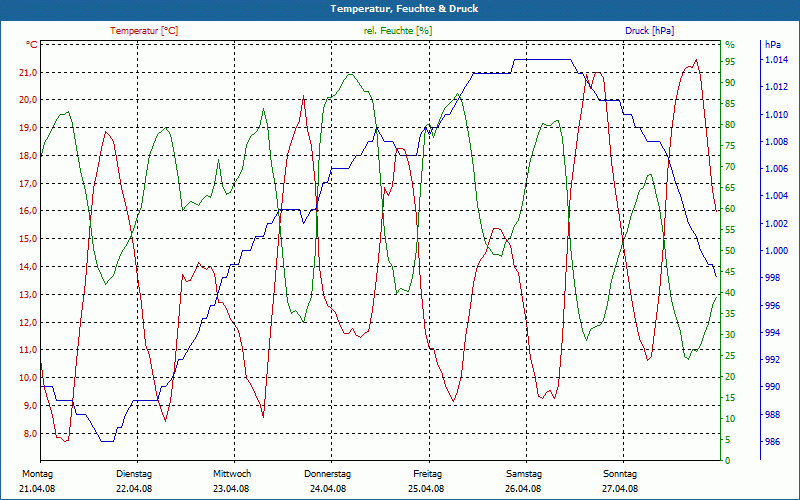Click temperature axis value "12,0"
The image size is (800, 500).
point(29,322)
